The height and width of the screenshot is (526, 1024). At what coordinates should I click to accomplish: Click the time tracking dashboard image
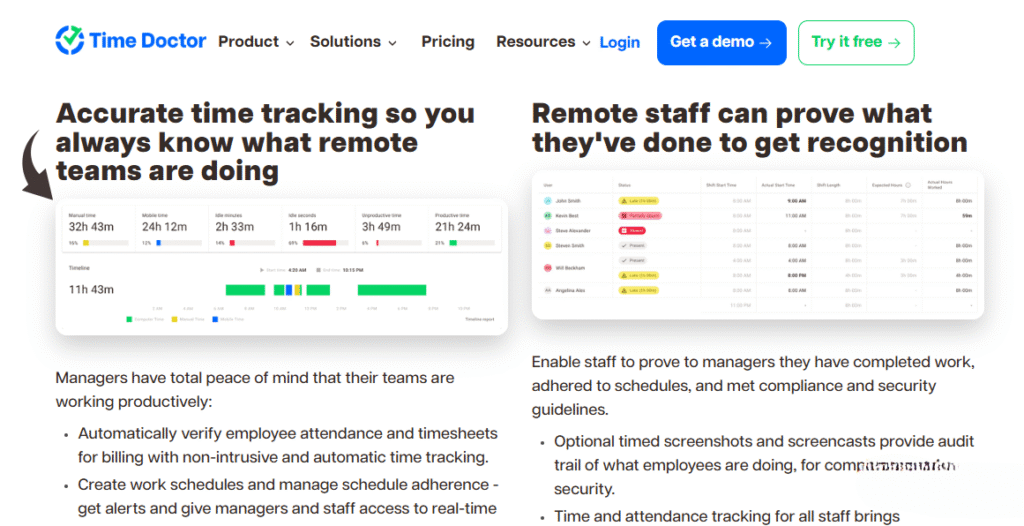point(281,265)
